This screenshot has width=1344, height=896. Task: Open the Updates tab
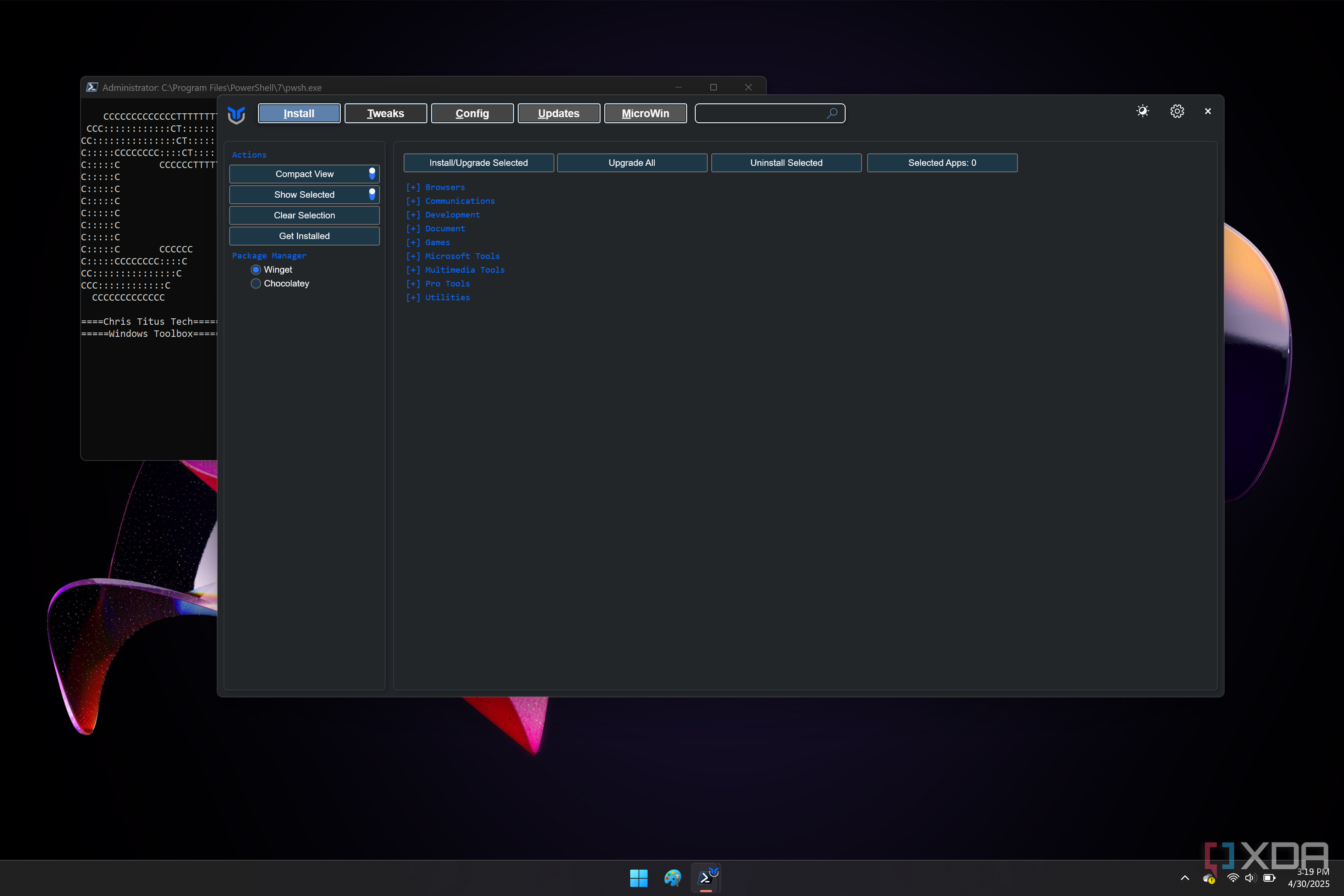[559, 113]
